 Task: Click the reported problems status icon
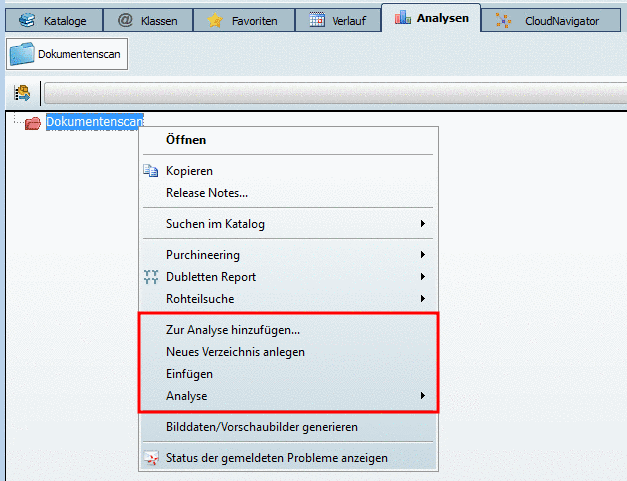coord(151,458)
